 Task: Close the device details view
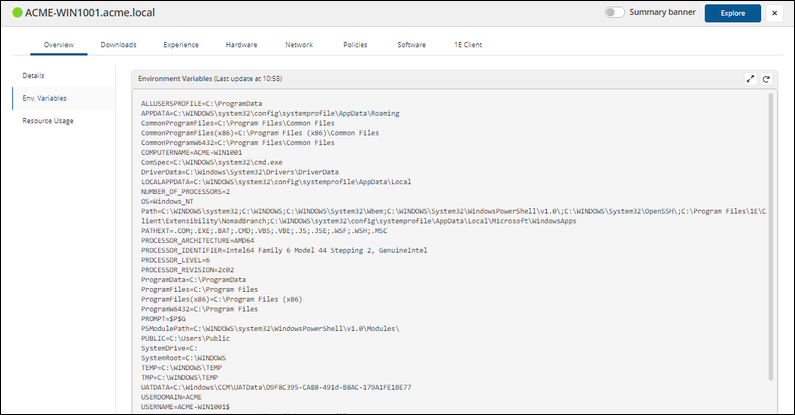[x=774, y=13]
